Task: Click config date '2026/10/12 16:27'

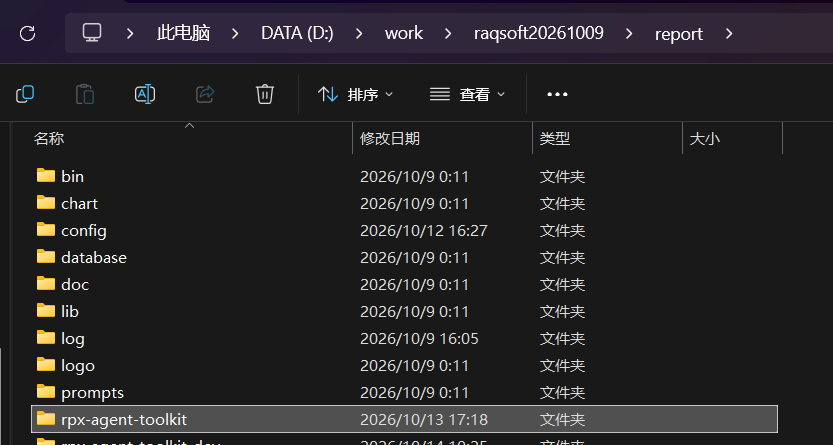Action: point(424,230)
